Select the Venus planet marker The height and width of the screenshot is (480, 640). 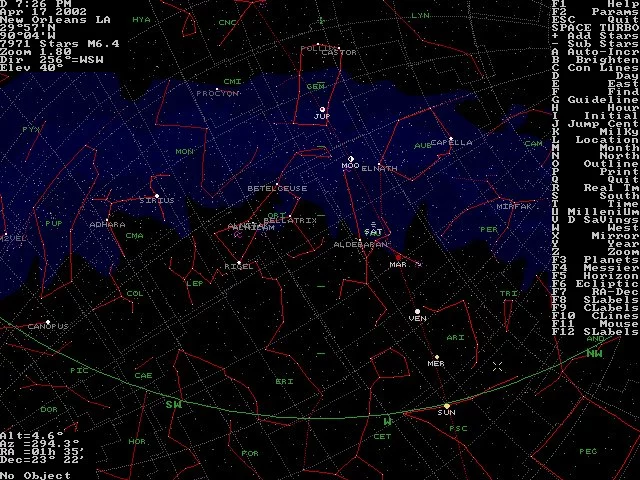[417, 311]
